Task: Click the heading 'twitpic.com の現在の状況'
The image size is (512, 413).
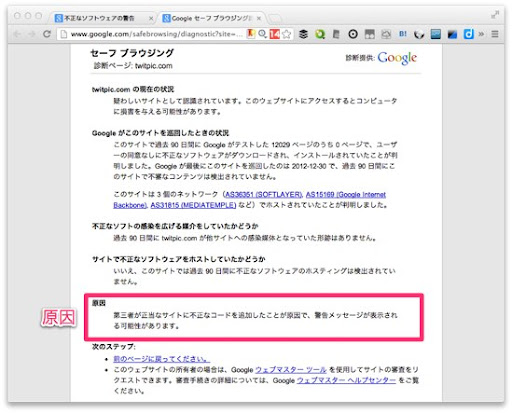Action: (133, 89)
